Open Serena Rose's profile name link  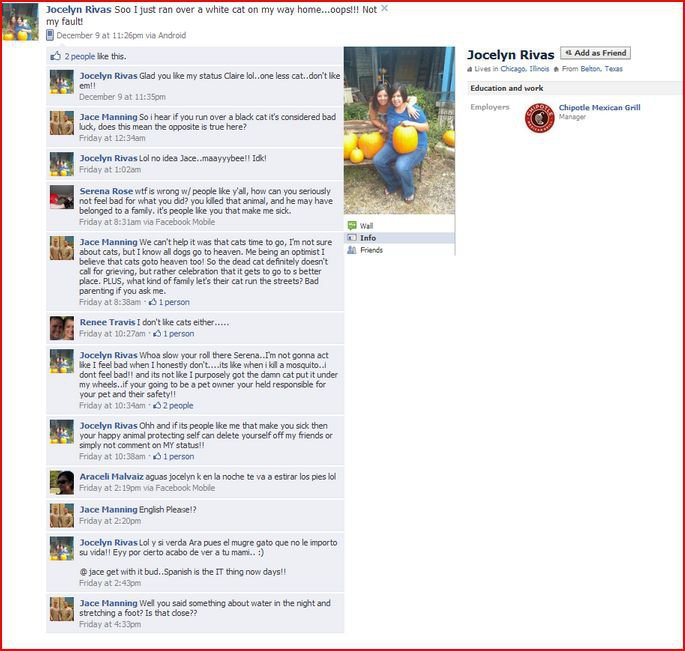click(106, 191)
